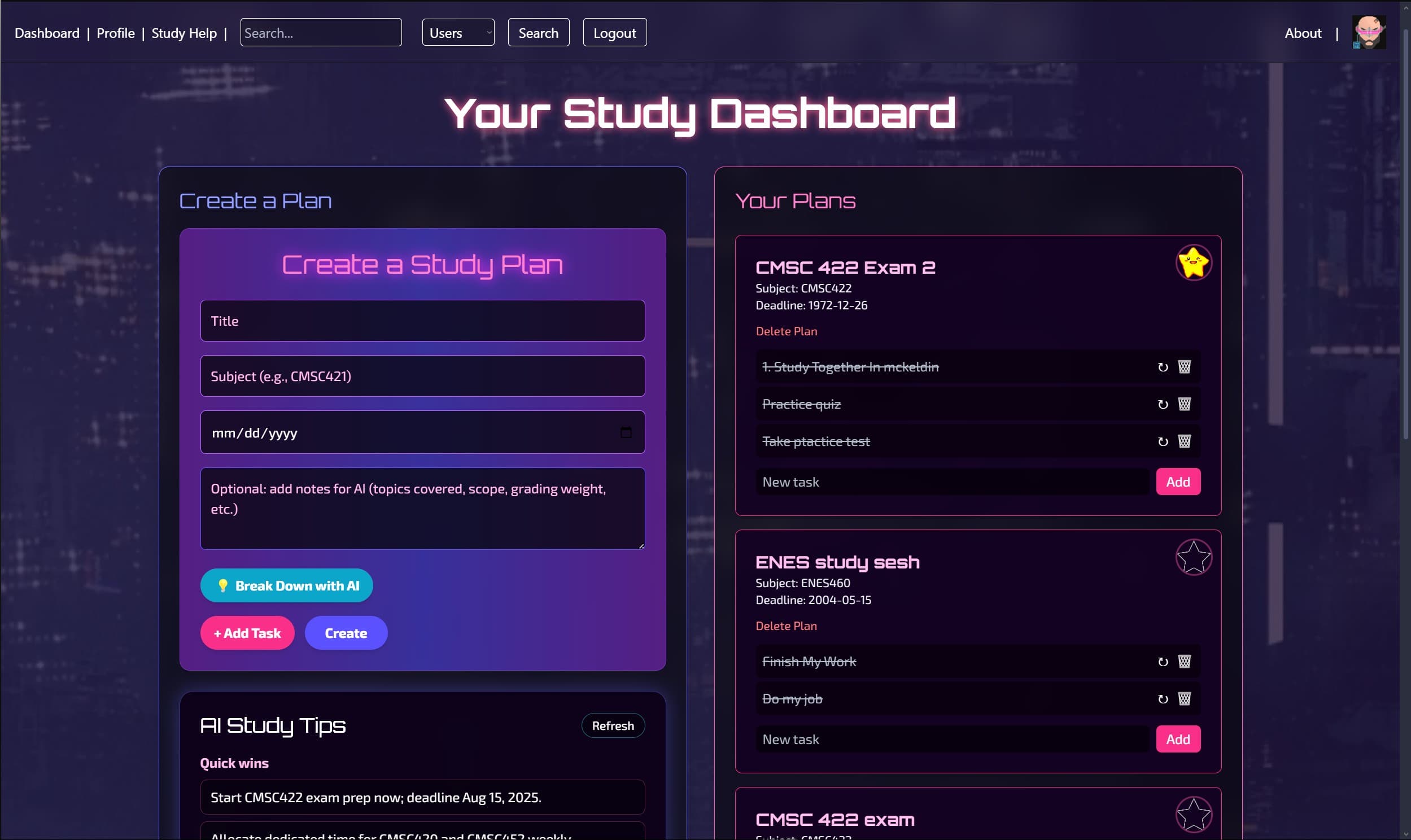Click trash icon beside "Finish My Work"
The height and width of the screenshot is (840, 1411).
pos(1184,661)
